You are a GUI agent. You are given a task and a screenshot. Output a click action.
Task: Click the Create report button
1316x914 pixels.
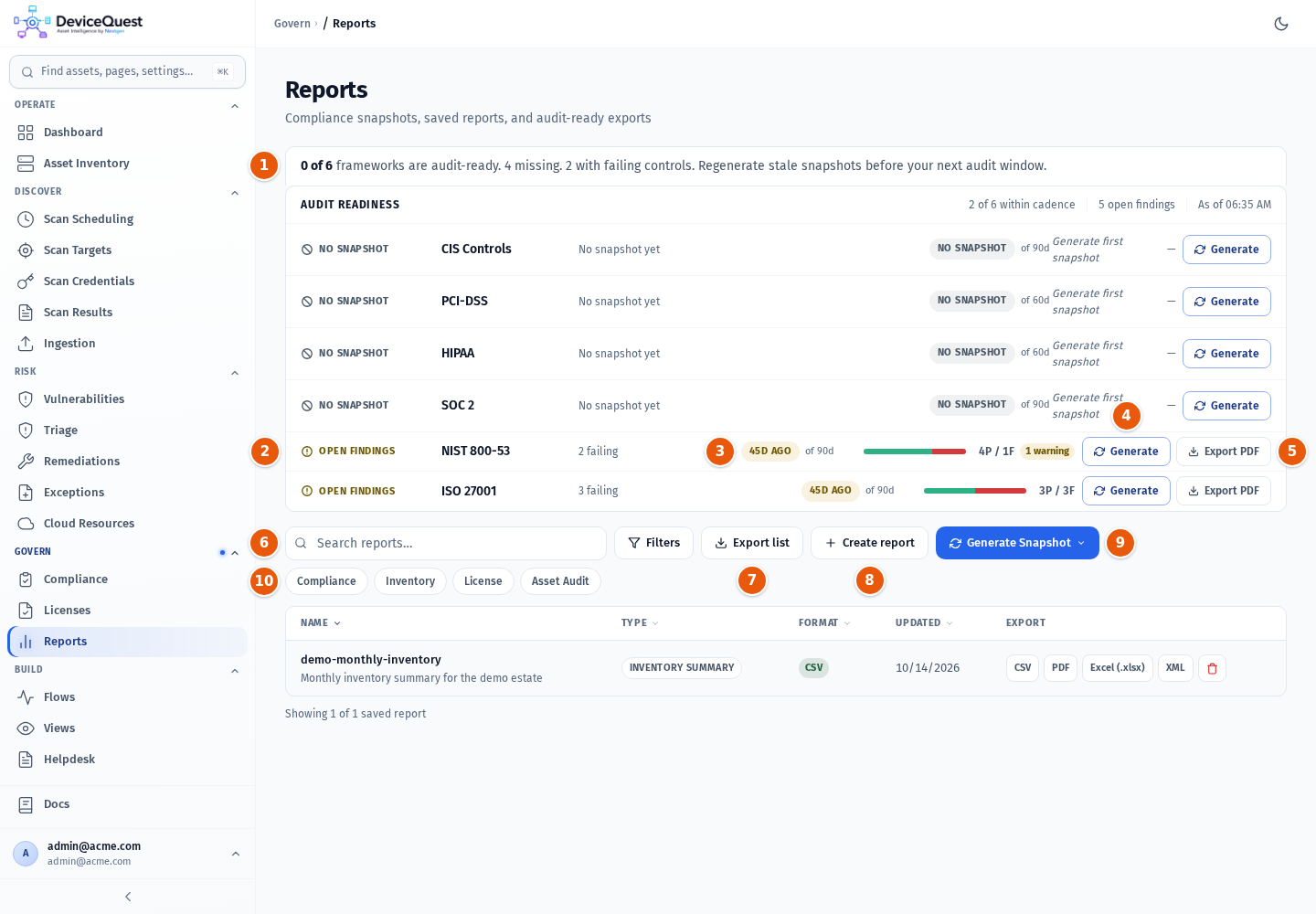coord(869,543)
